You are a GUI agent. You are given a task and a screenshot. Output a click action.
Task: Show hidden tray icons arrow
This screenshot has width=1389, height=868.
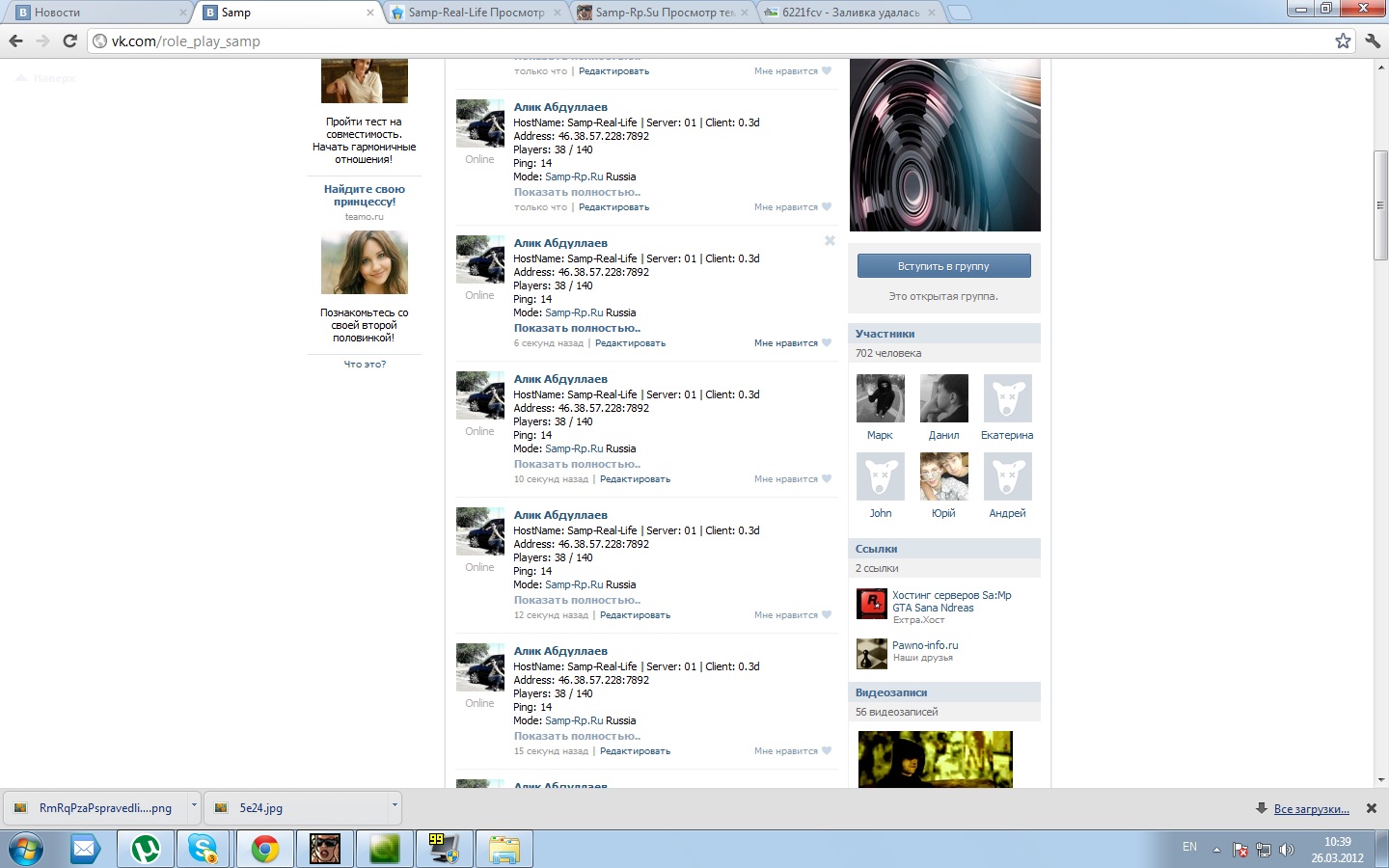pyautogui.click(x=1216, y=850)
